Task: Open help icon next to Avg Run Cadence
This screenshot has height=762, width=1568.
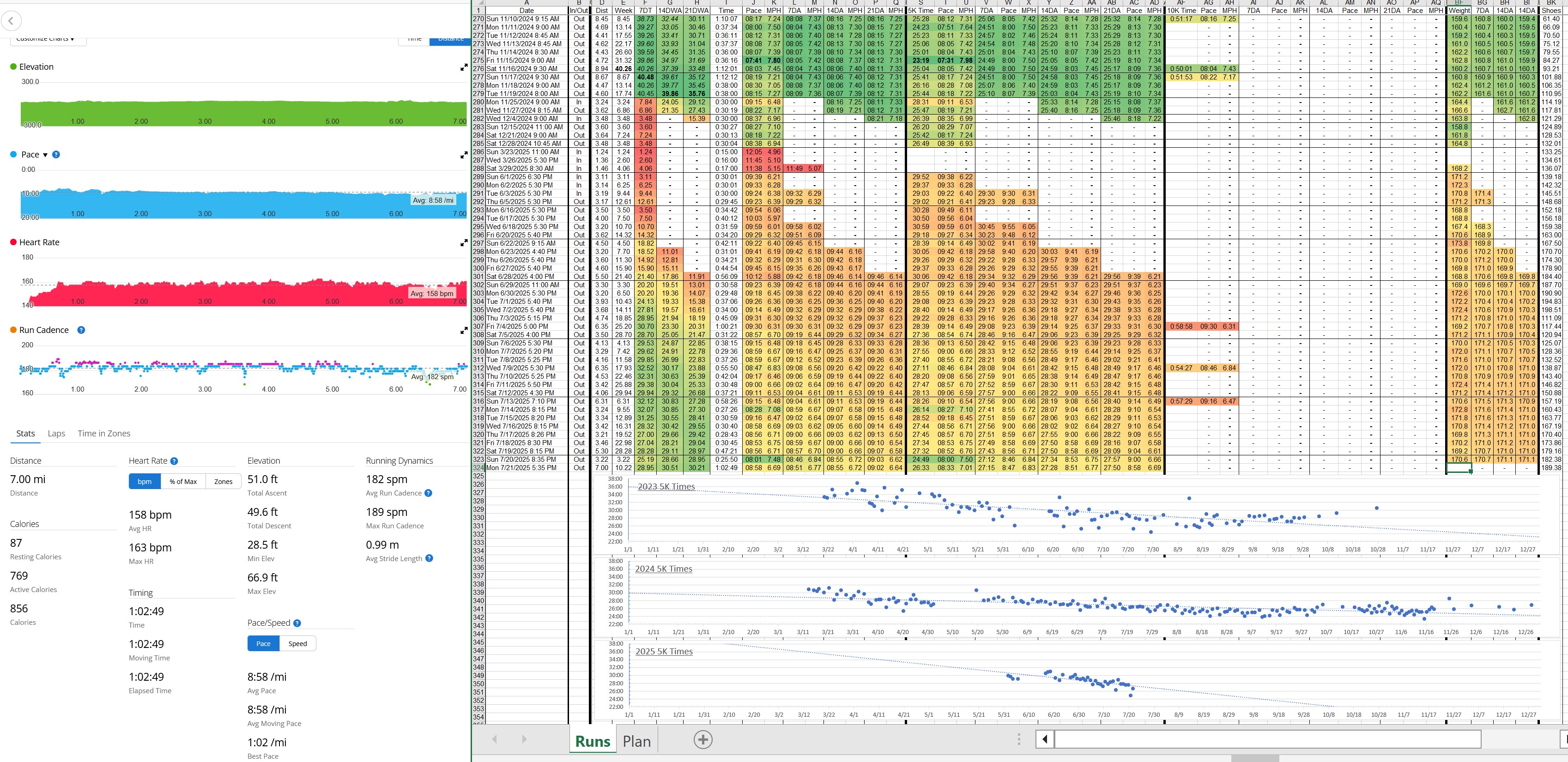Action: click(x=429, y=493)
